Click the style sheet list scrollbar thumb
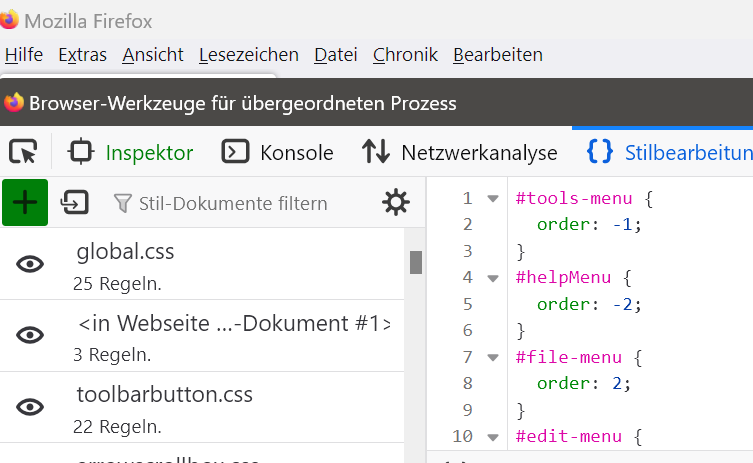 [x=416, y=262]
